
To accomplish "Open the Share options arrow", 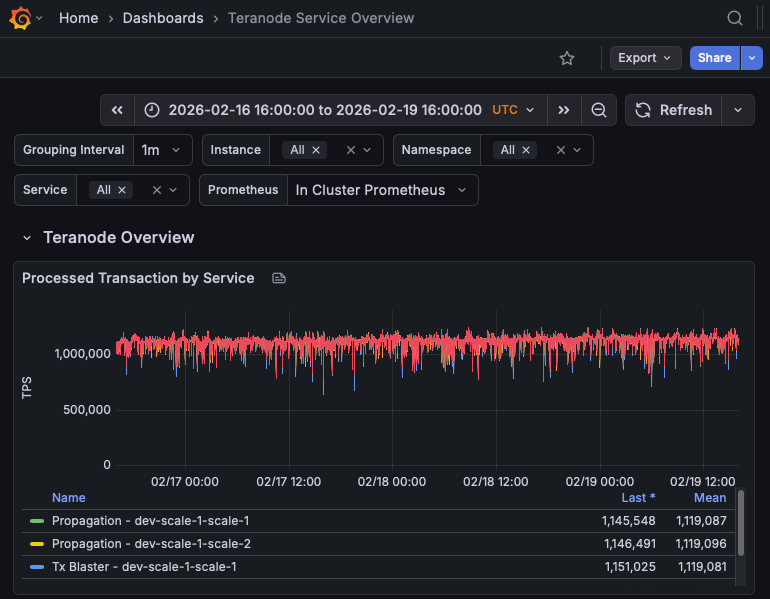I will [x=752, y=58].
